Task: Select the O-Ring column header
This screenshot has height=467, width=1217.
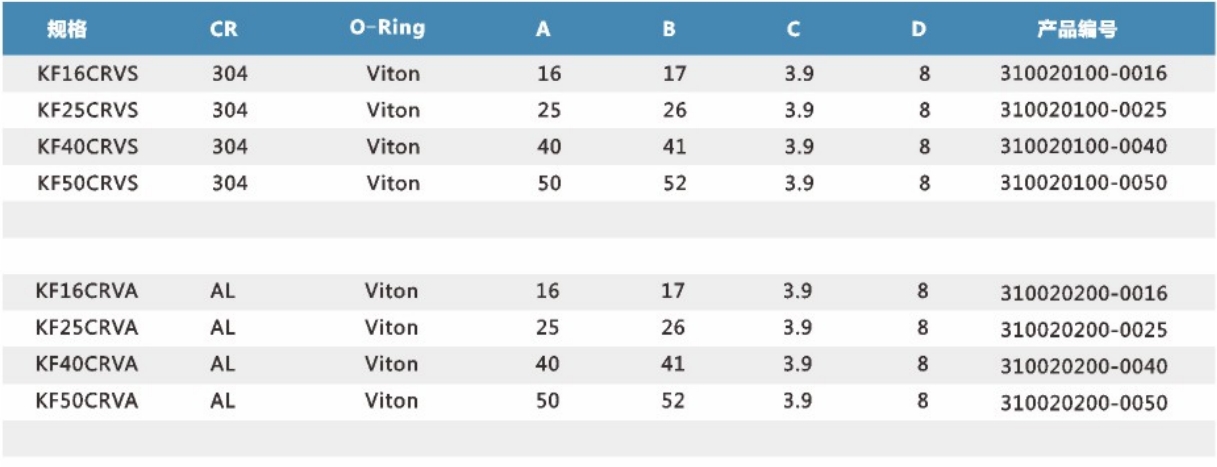Action: (x=387, y=28)
